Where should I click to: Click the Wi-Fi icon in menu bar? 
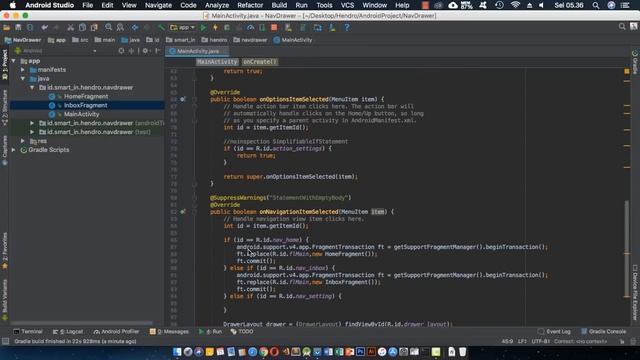point(516,5)
